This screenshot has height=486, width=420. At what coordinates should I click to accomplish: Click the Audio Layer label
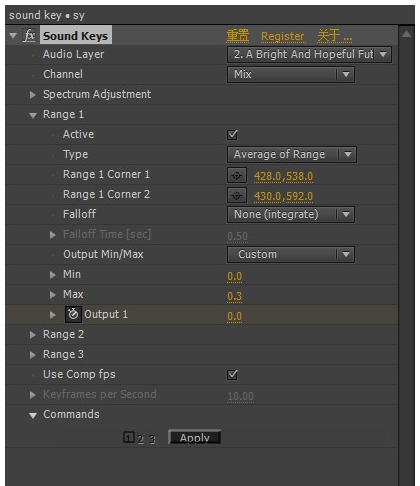73,54
